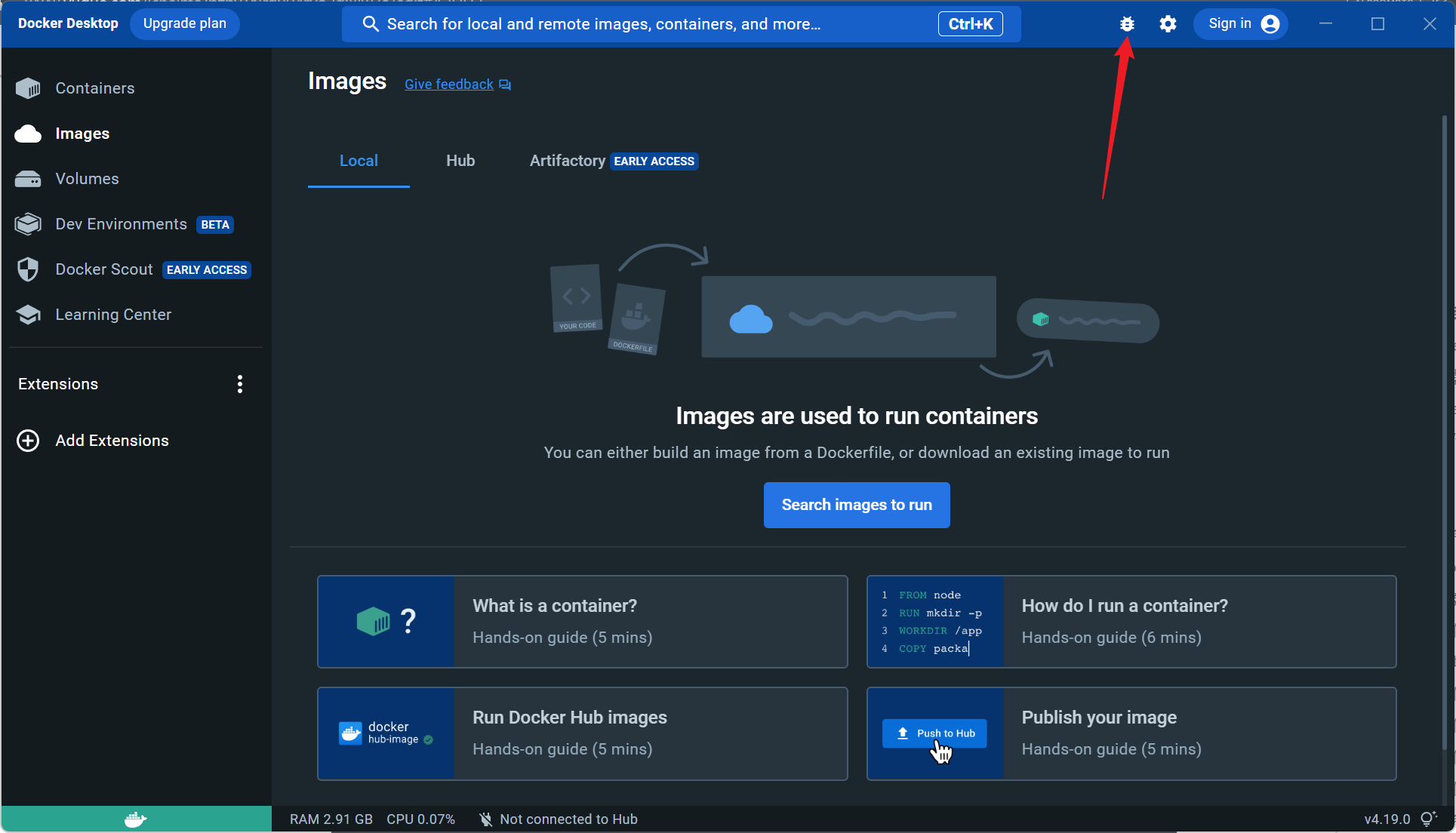This screenshot has width=1456, height=833.
Task: Click the Docker Scout shield icon
Action: pyautogui.click(x=28, y=269)
